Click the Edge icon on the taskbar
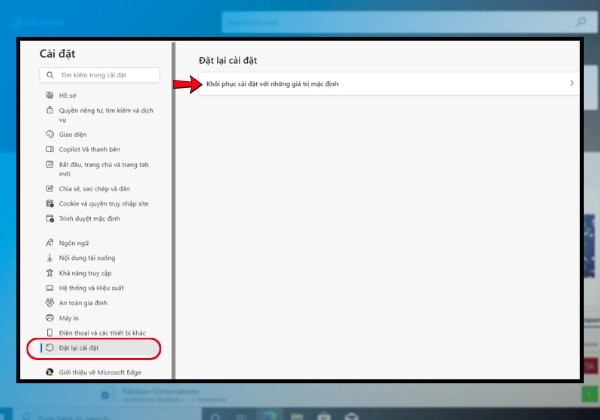 coord(270,415)
